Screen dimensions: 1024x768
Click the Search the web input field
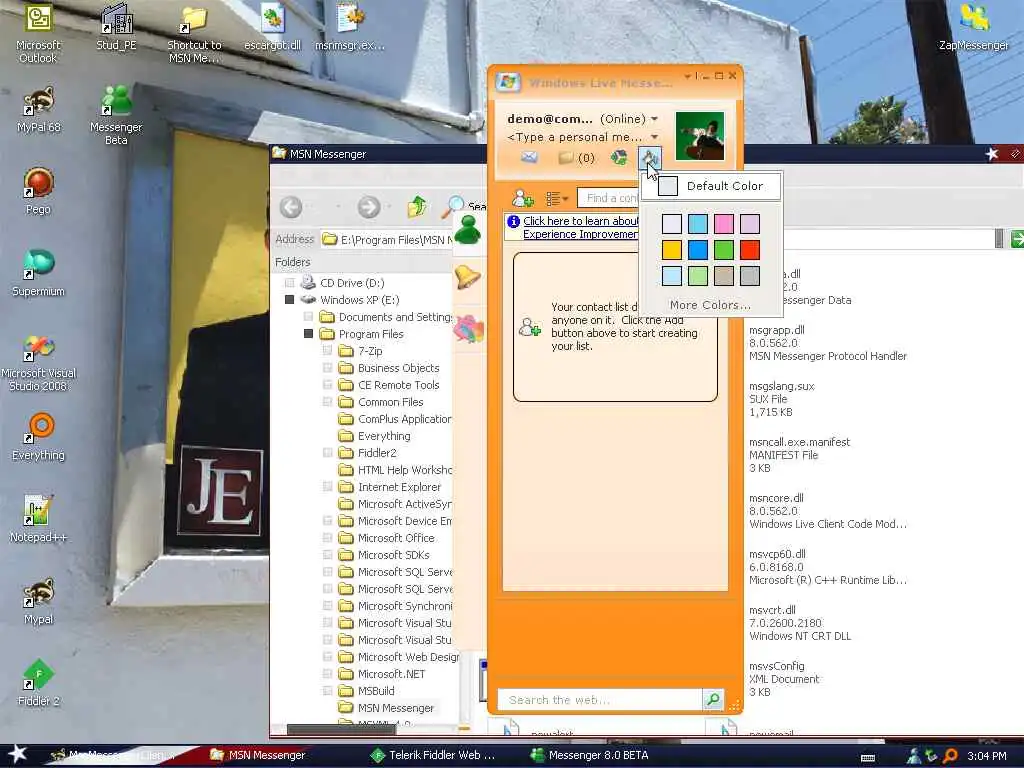tap(600, 699)
